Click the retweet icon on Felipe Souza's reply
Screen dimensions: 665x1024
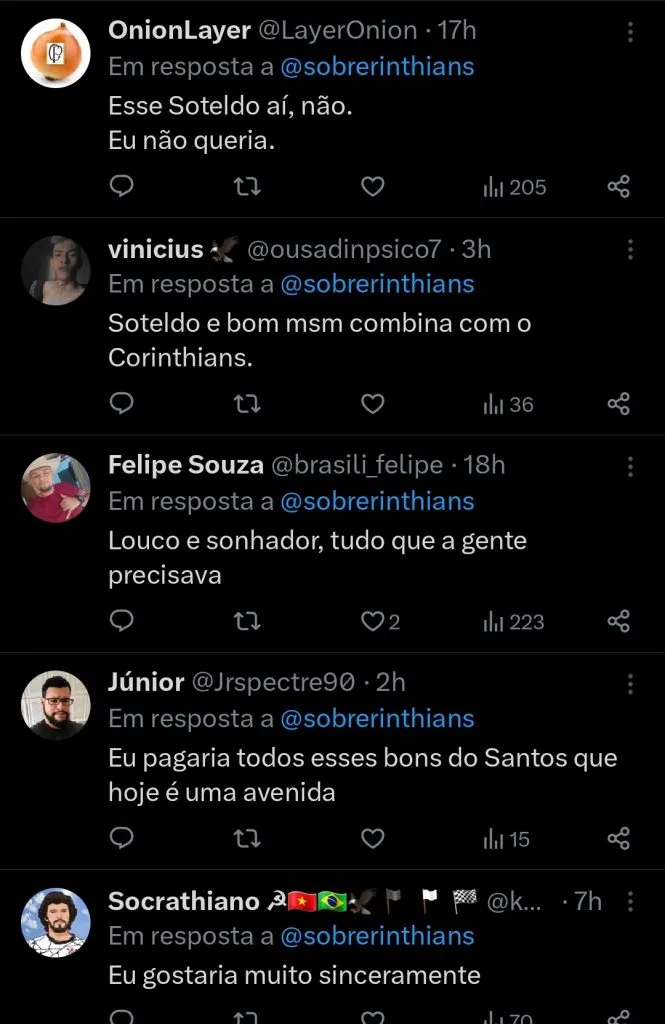coord(246,621)
